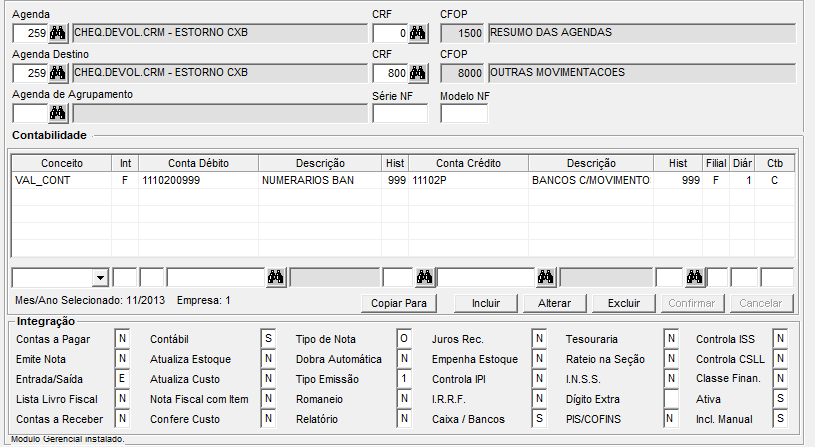Click the Contas a Pagar value box
Image resolution: width=815 pixels, height=447 pixels.
(x=123, y=339)
